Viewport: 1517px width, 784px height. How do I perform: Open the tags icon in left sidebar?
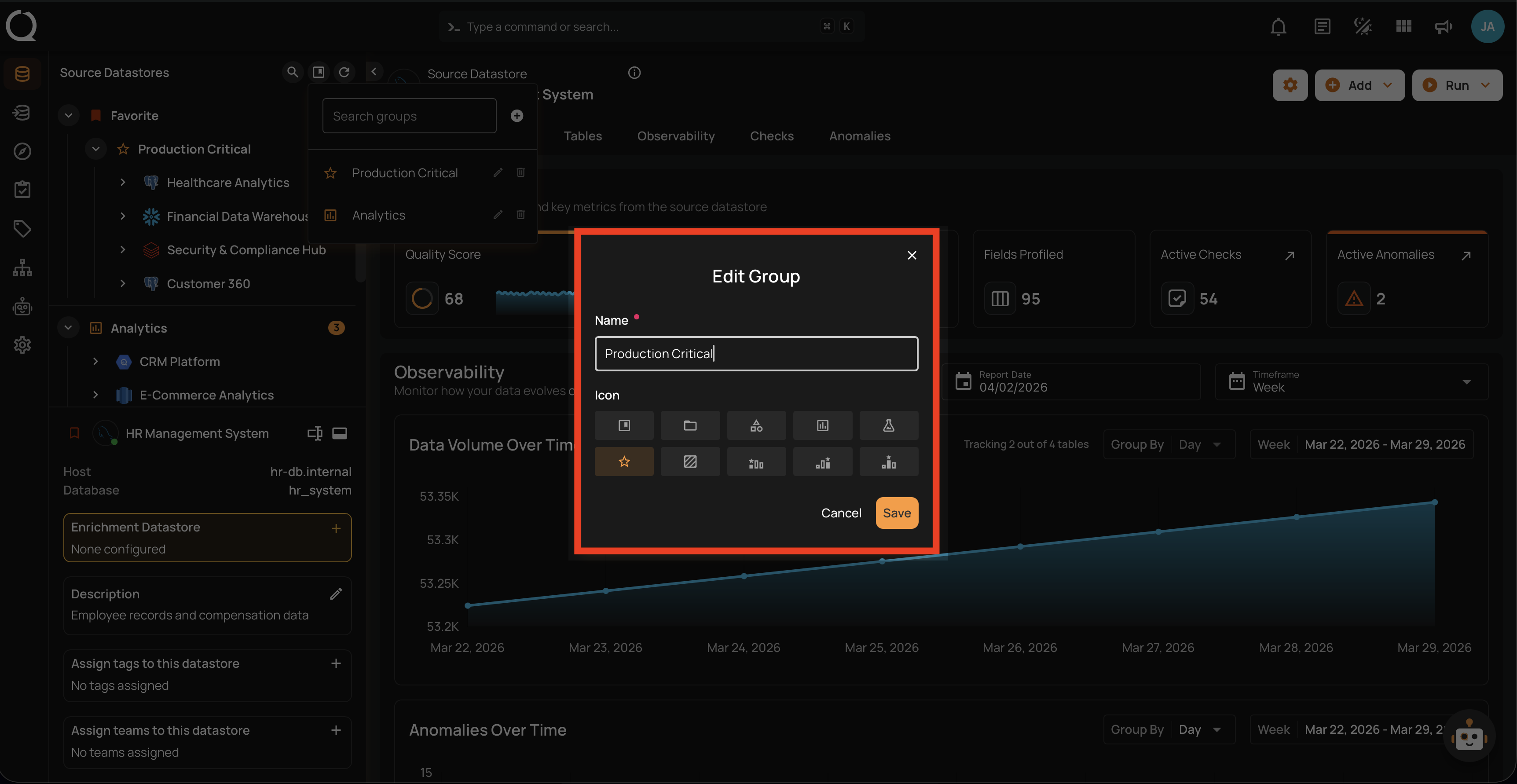pyautogui.click(x=22, y=228)
